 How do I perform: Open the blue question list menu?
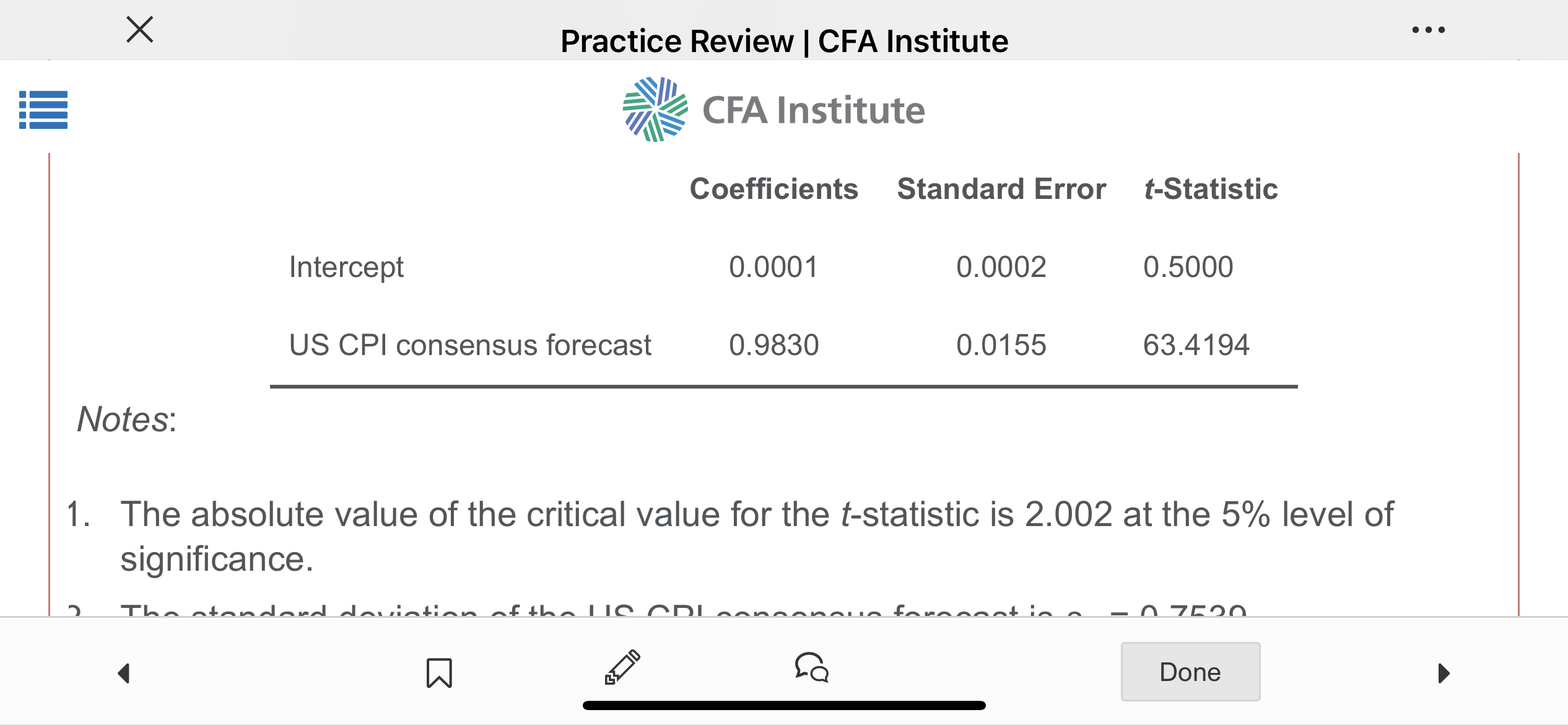coord(43,110)
